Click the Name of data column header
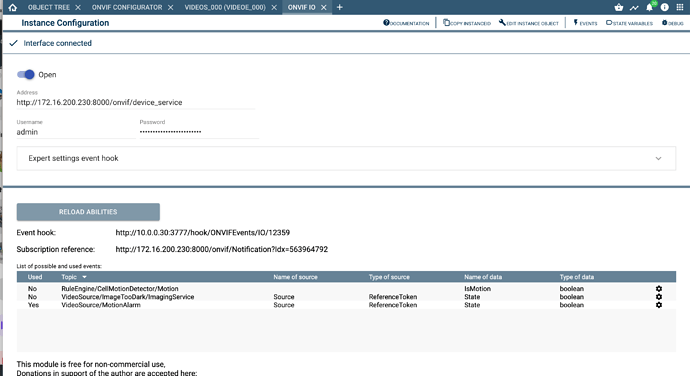 click(483, 277)
